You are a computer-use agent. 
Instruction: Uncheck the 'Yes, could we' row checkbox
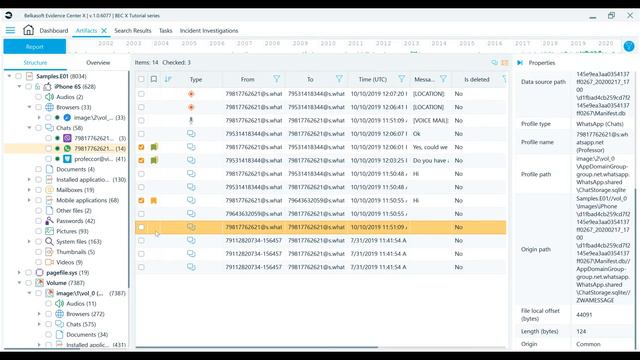point(141,147)
